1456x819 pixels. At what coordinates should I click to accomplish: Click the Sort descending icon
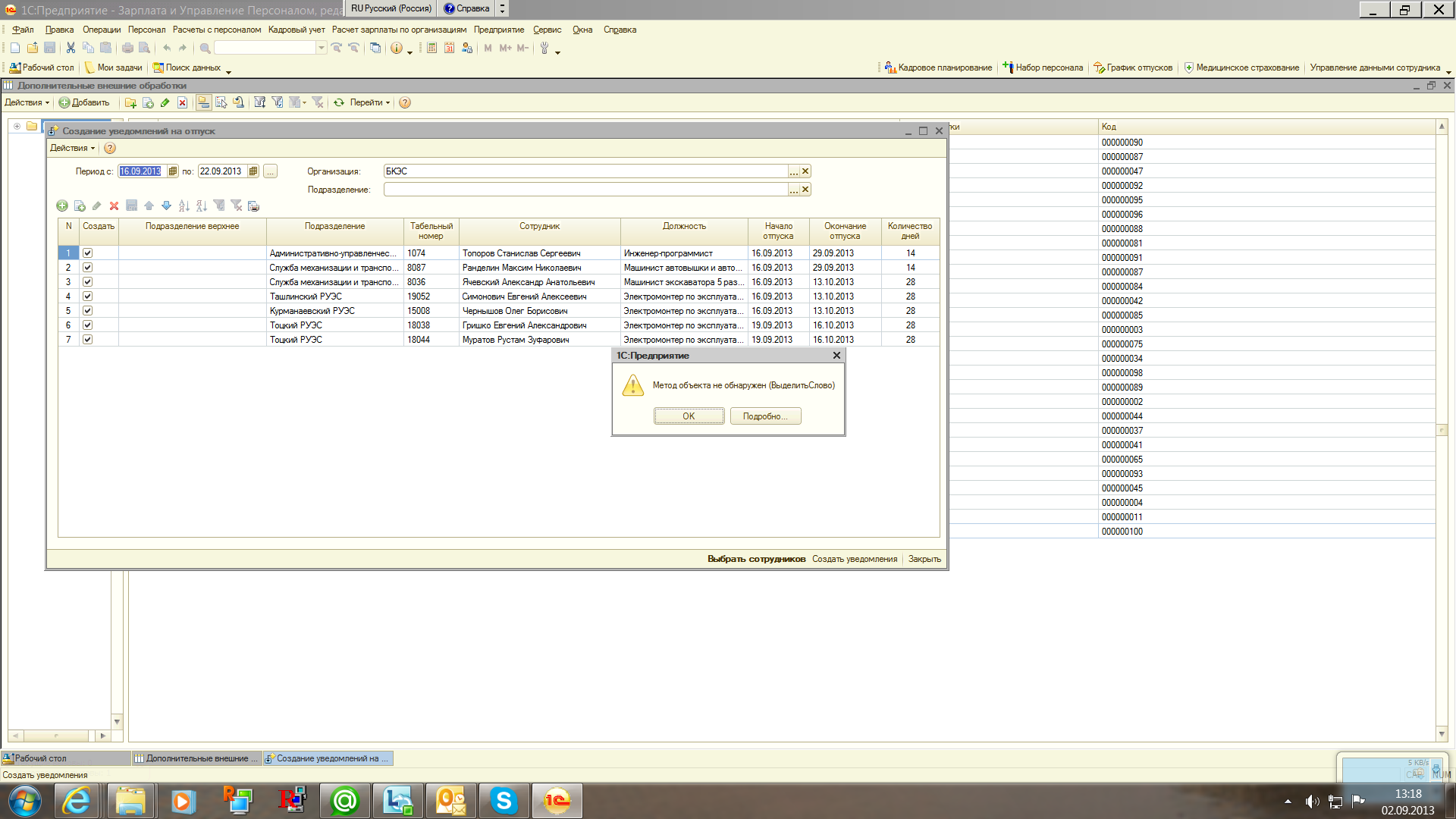(201, 206)
